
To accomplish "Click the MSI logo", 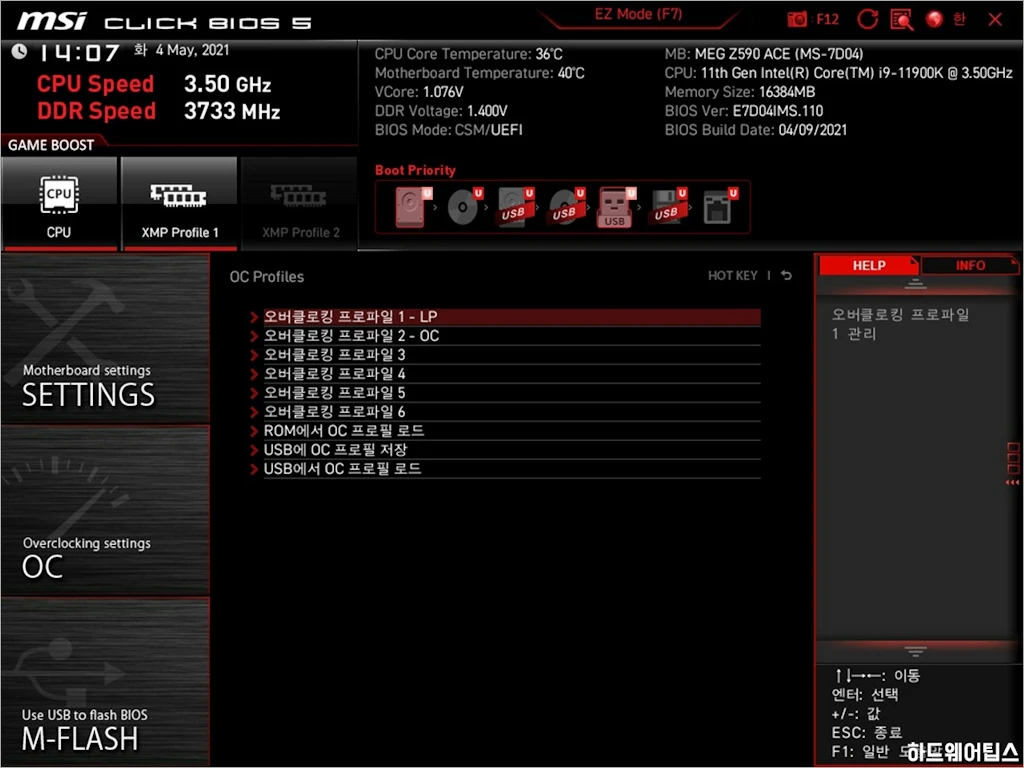I will (52, 21).
